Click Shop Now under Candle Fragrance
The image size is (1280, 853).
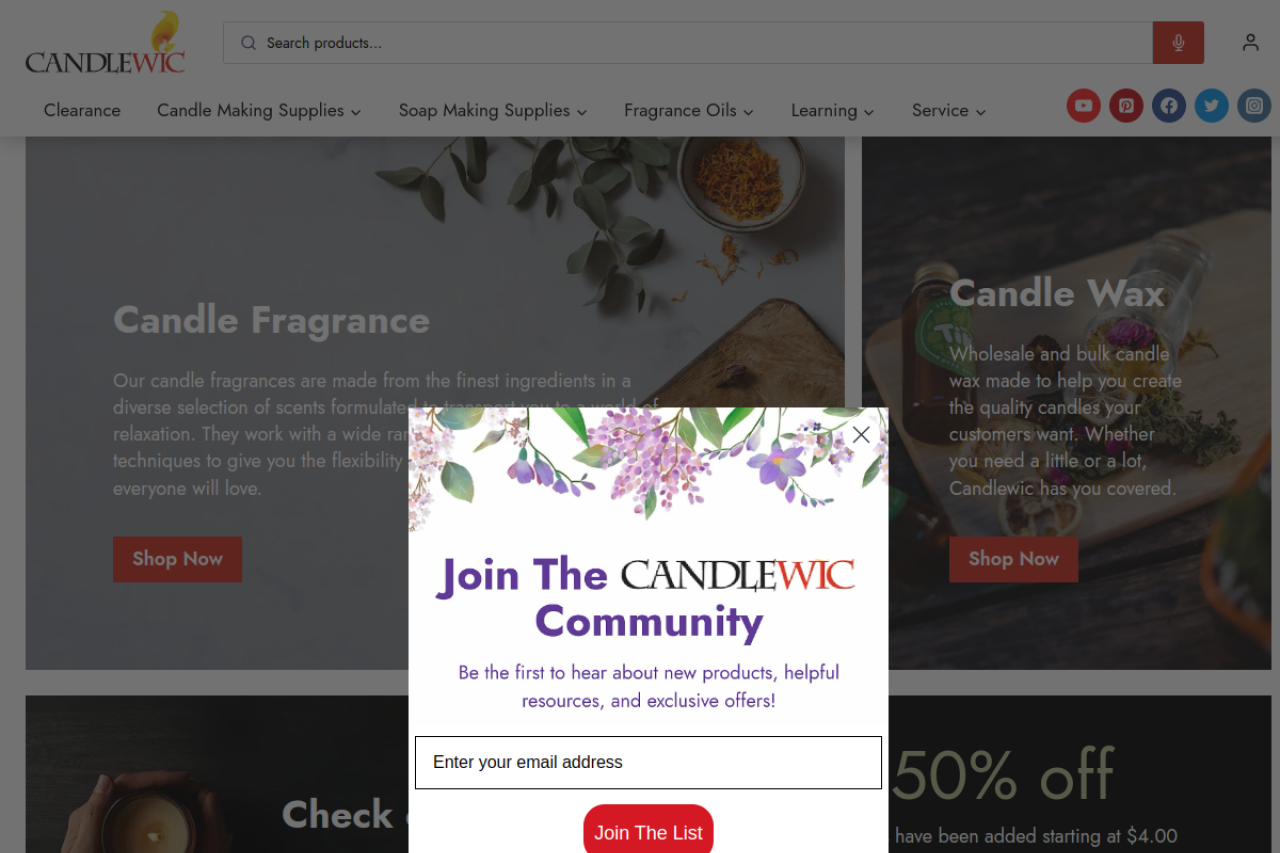pyautogui.click(x=177, y=559)
